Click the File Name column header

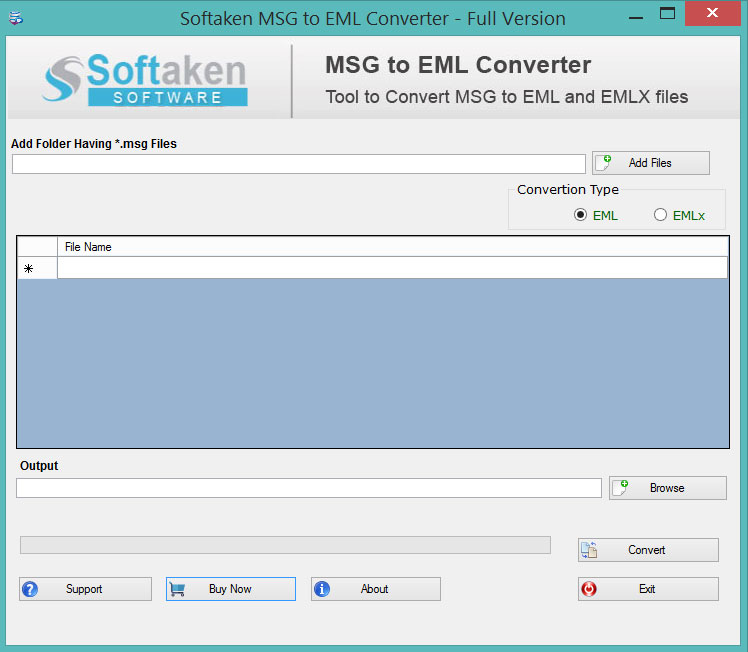[393, 247]
